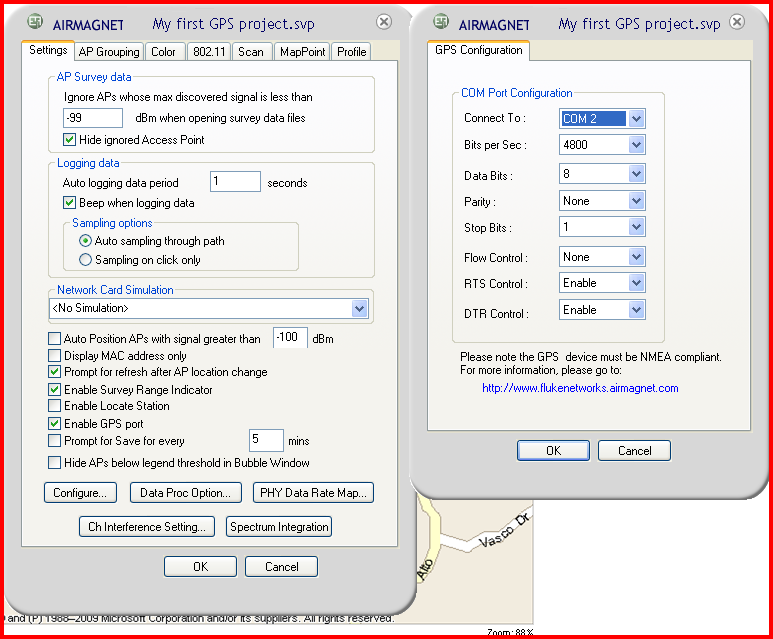773x639 pixels.
Task: Open the Data Bits dropdown
Action: point(636,174)
